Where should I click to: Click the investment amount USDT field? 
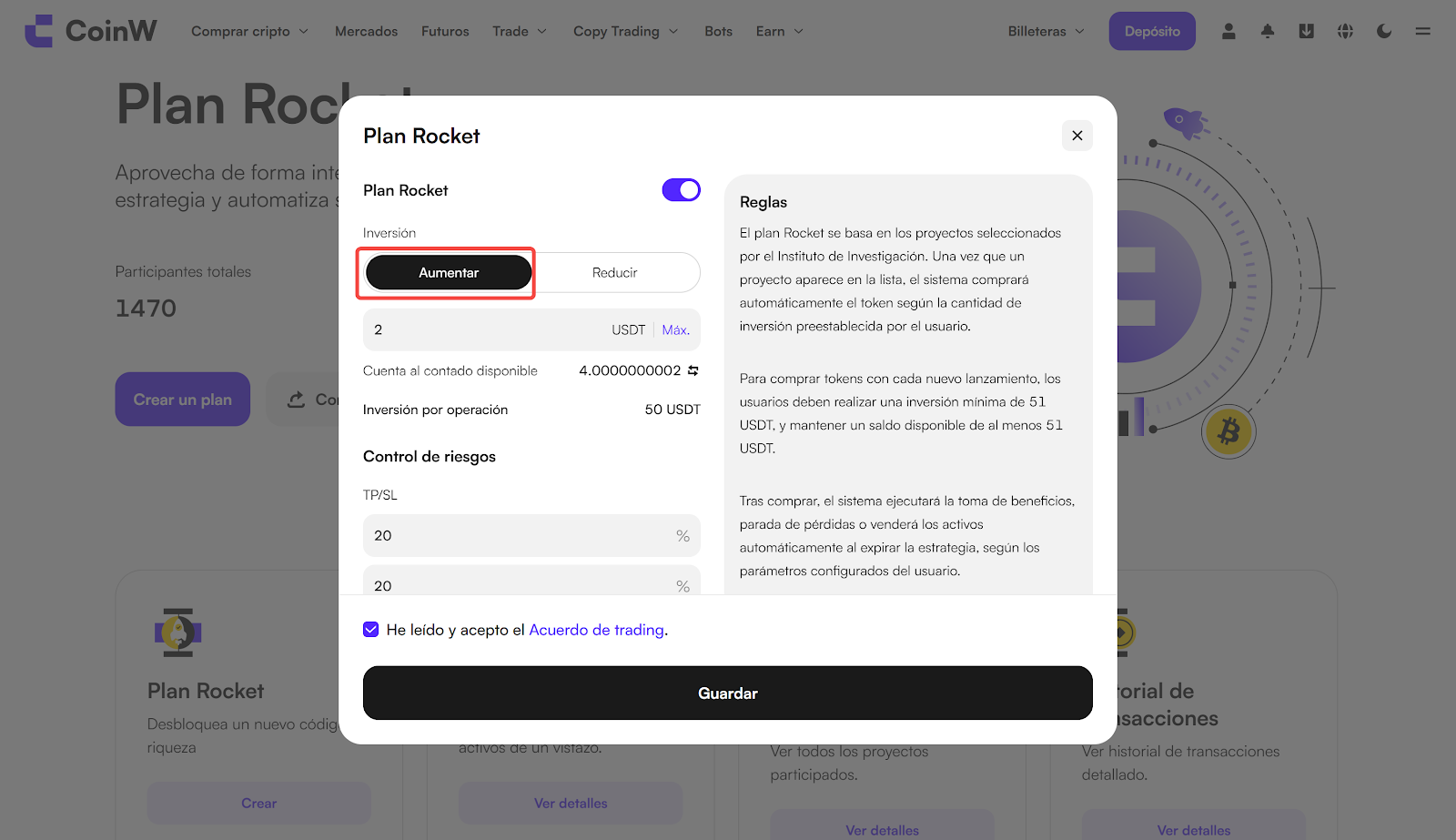point(482,329)
